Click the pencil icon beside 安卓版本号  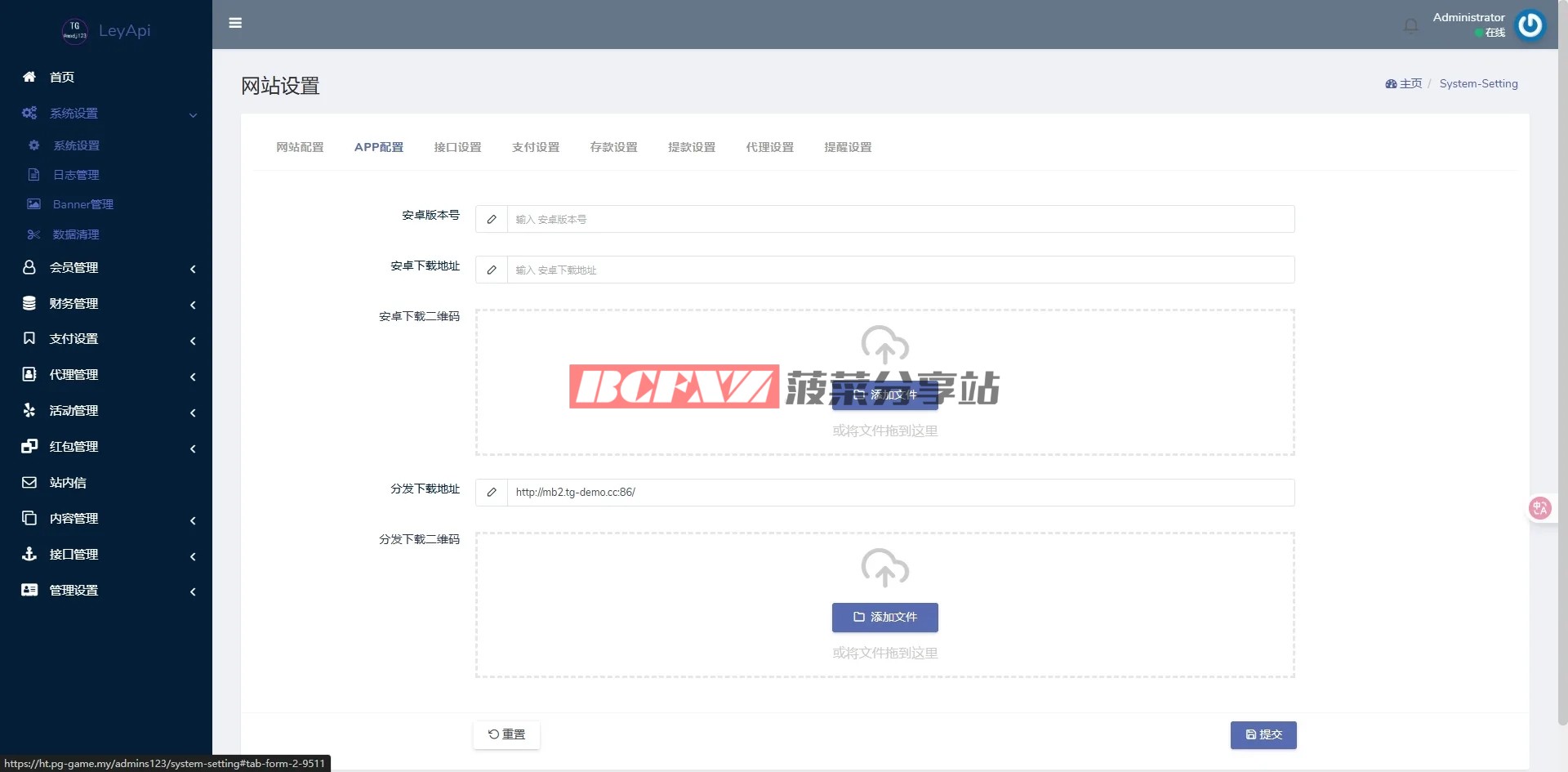(x=492, y=219)
